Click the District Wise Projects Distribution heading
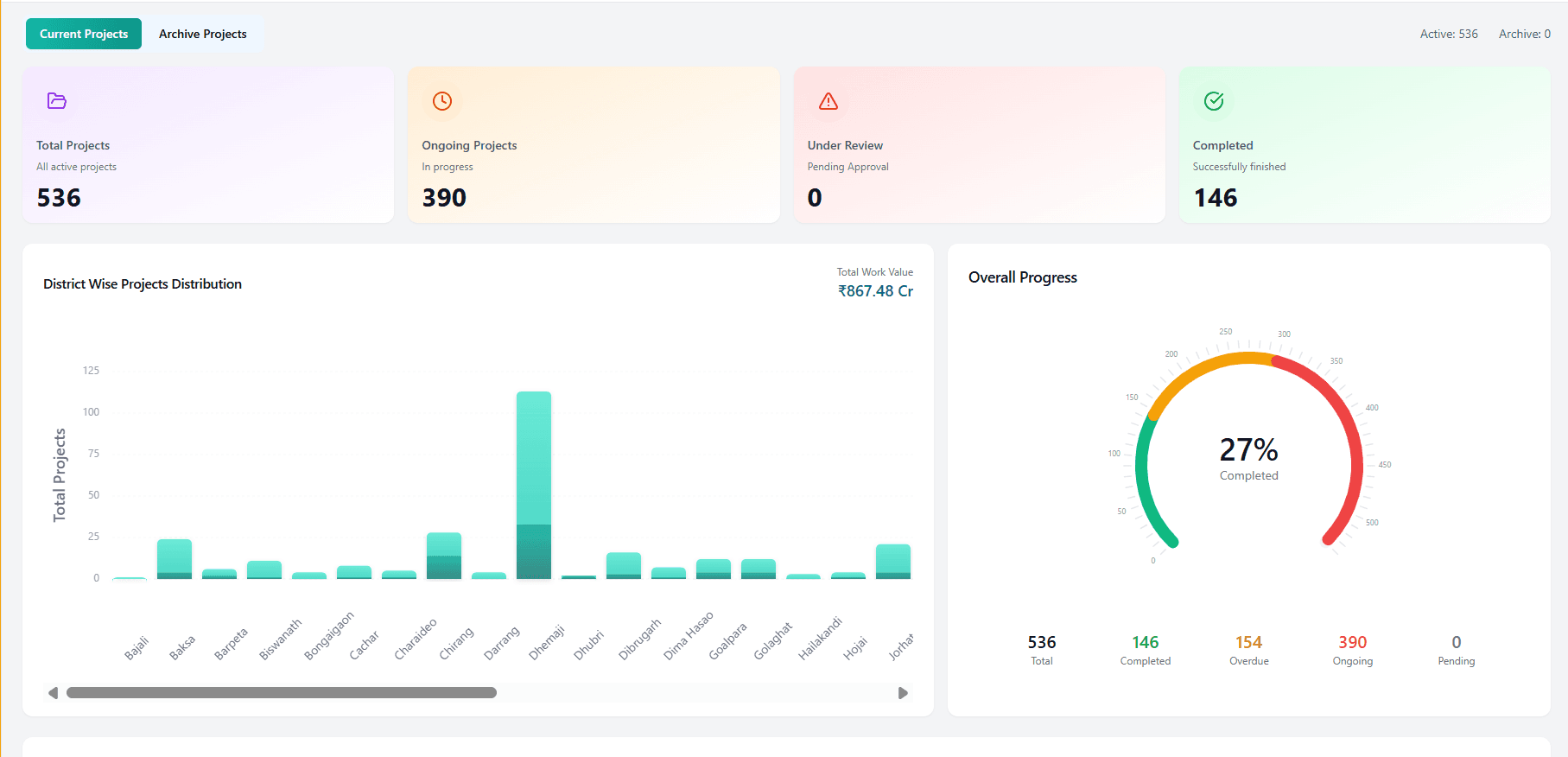This screenshot has width=1568, height=757. (x=143, y=284)
